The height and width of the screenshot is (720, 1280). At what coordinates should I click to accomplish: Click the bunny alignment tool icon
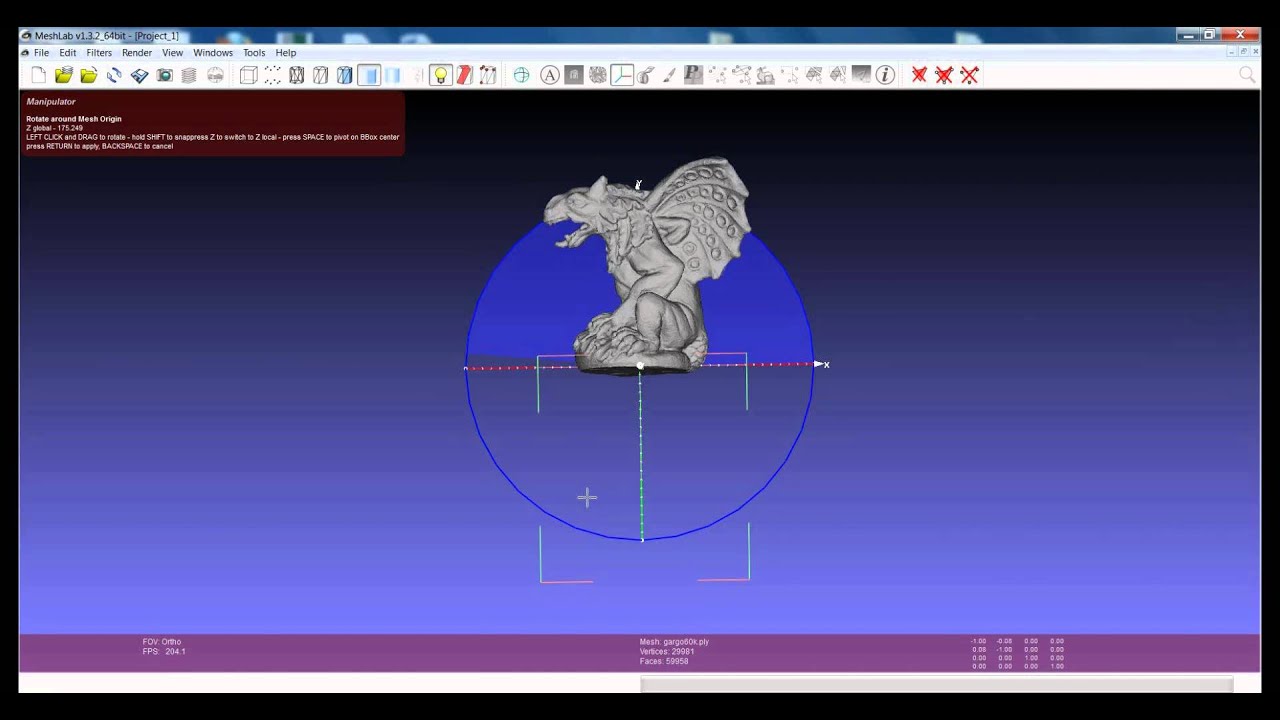765,75
